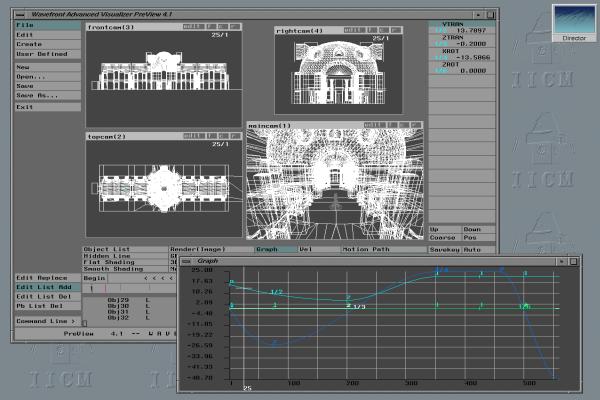Click the rightcam(4) viewport title
Screen dimensions: 600x400
click(x=299, y=31)
